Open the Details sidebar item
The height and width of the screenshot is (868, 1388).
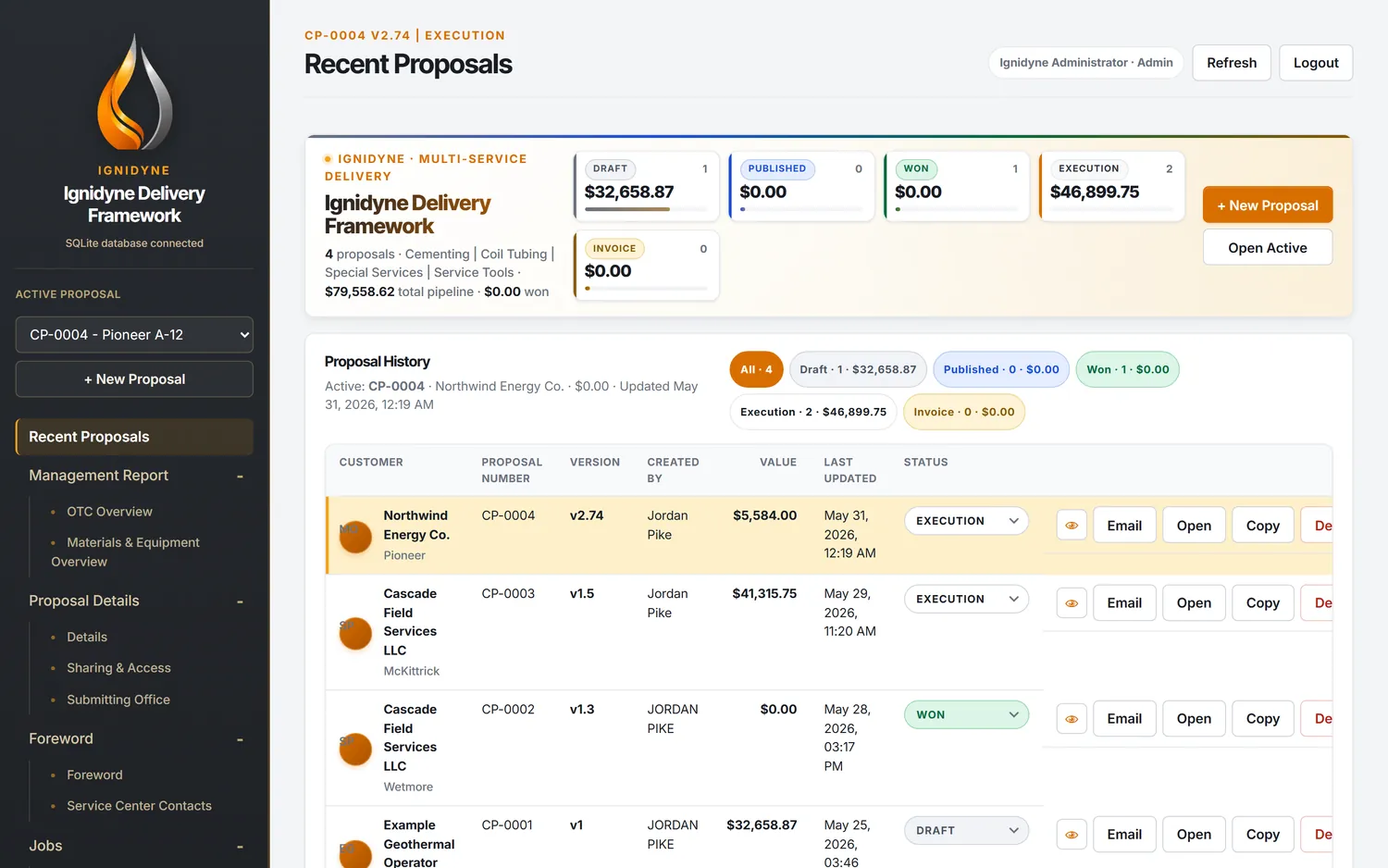(87, 638)
